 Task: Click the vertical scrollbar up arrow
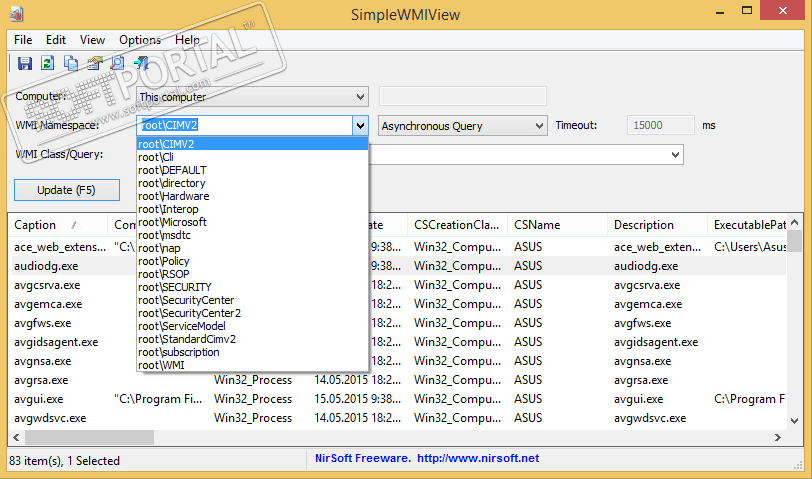[795, 222]
